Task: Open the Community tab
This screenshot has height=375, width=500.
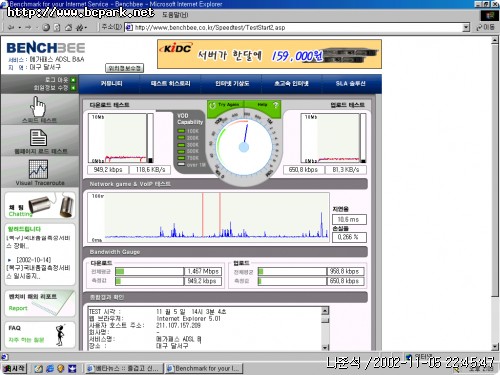Action: 112,83
